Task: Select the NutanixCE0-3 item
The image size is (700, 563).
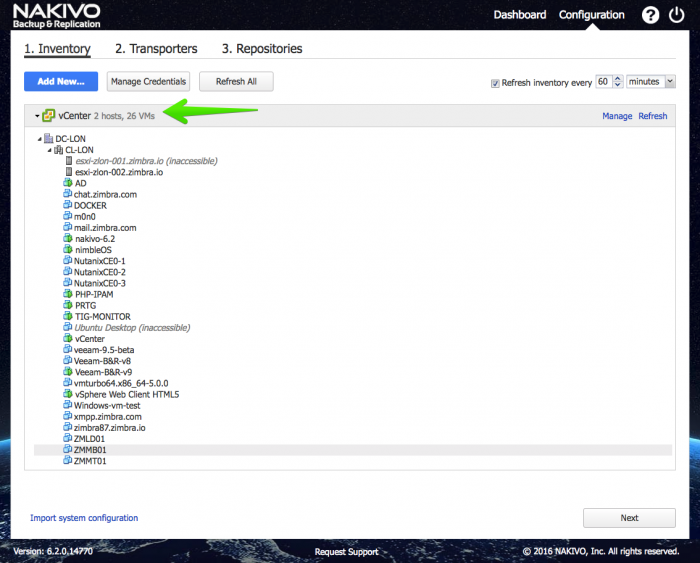Action: (x=100, y=283)
